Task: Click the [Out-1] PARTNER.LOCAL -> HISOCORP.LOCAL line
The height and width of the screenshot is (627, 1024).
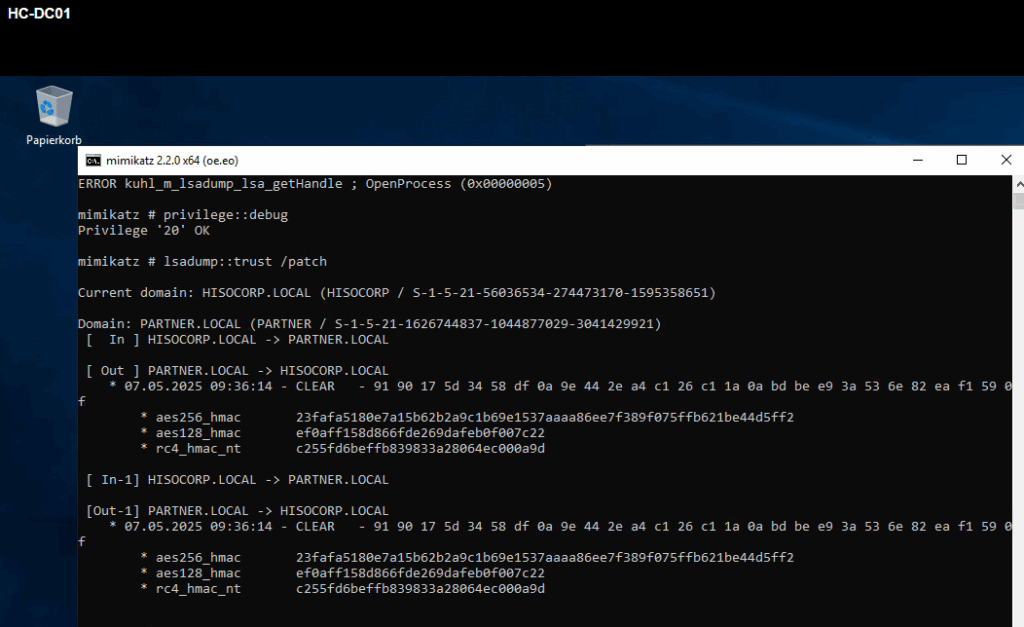Action: (237, 511)
